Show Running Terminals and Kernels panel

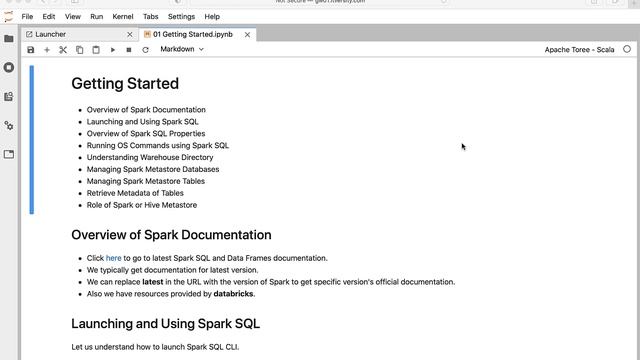click(9, 67)
